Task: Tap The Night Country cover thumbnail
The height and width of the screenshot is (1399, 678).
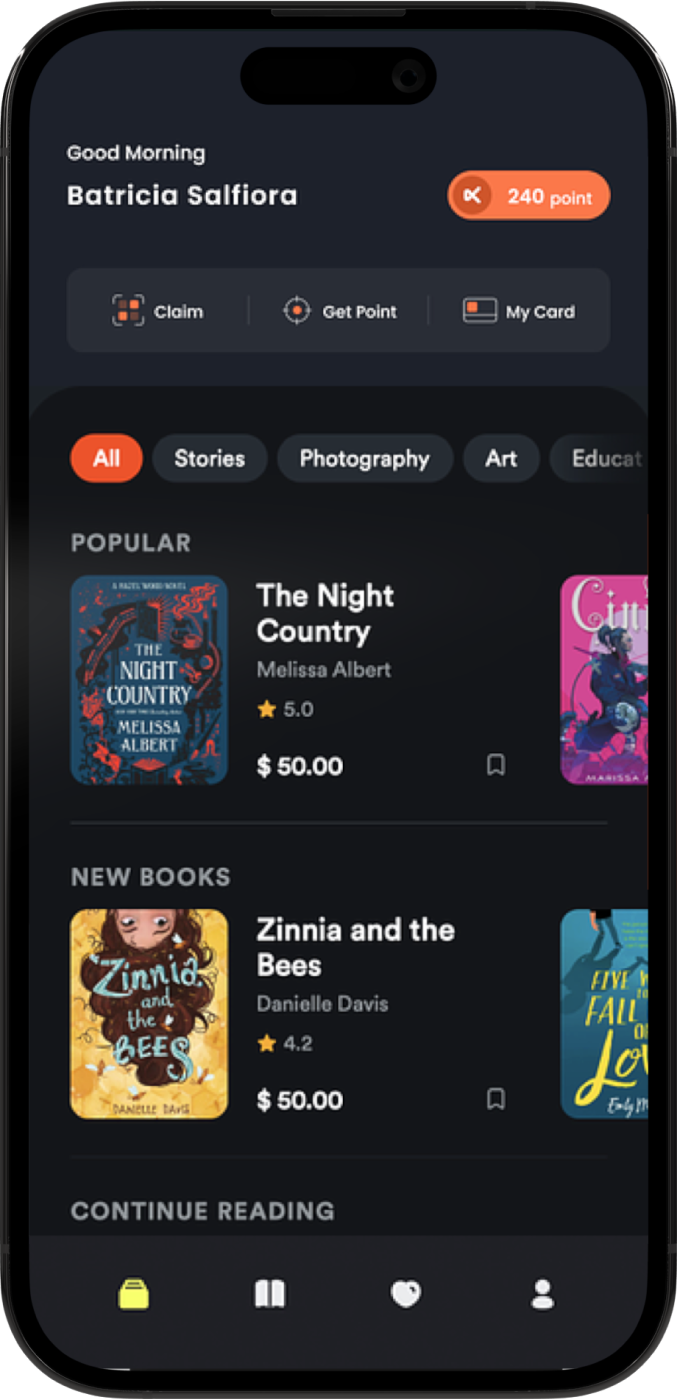Action: point(149,680)
